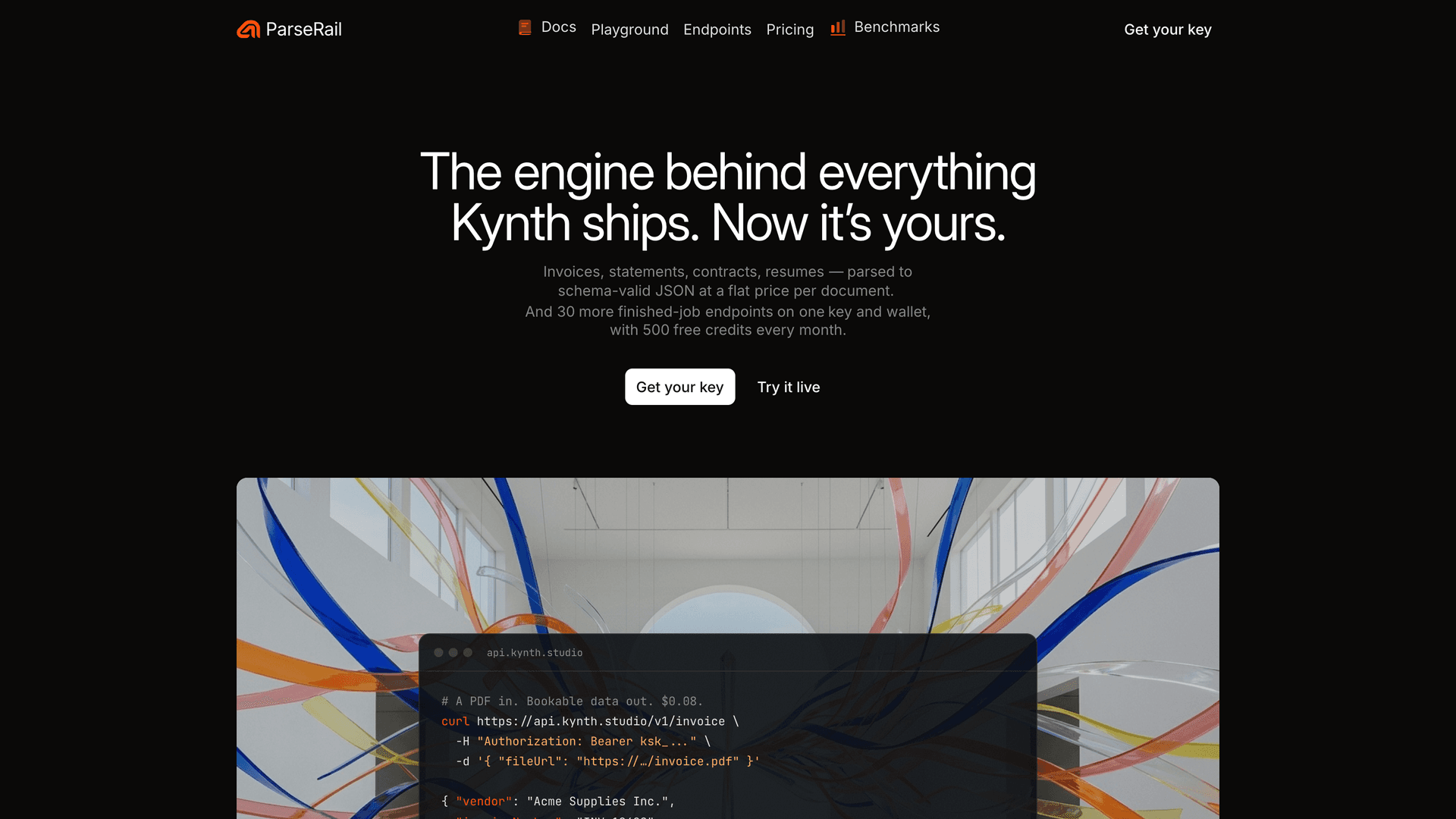The height and width of the screenshot is (819, 1456).
Task: Open the Benchmarks nav link
Action: pos(897,27)
